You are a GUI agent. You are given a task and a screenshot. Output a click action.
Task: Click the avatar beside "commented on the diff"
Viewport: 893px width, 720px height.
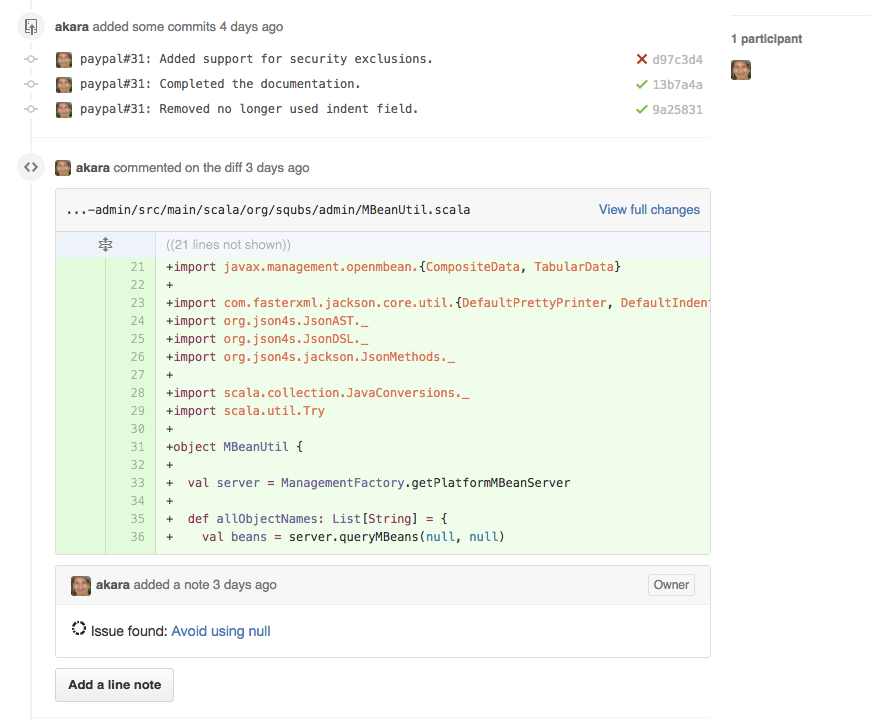pyautogui.click(x=63, y=168)
